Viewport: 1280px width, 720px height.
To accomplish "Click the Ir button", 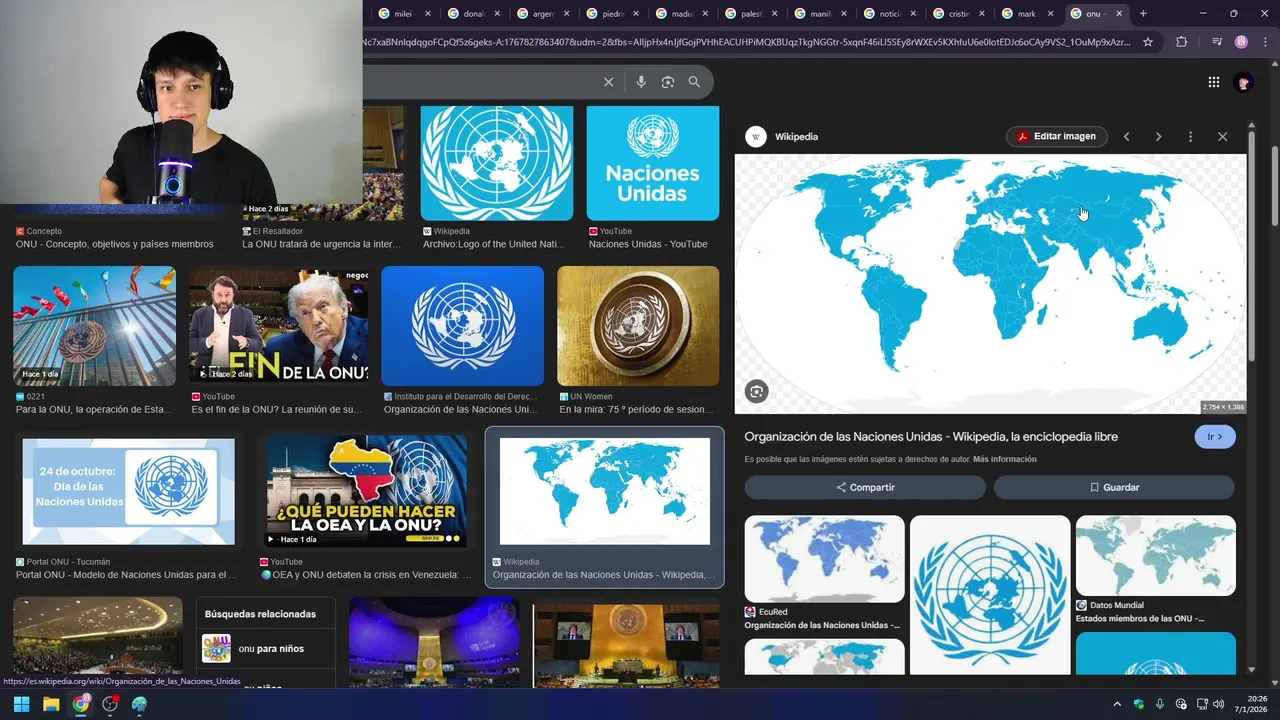I will tap(1215, 437).
